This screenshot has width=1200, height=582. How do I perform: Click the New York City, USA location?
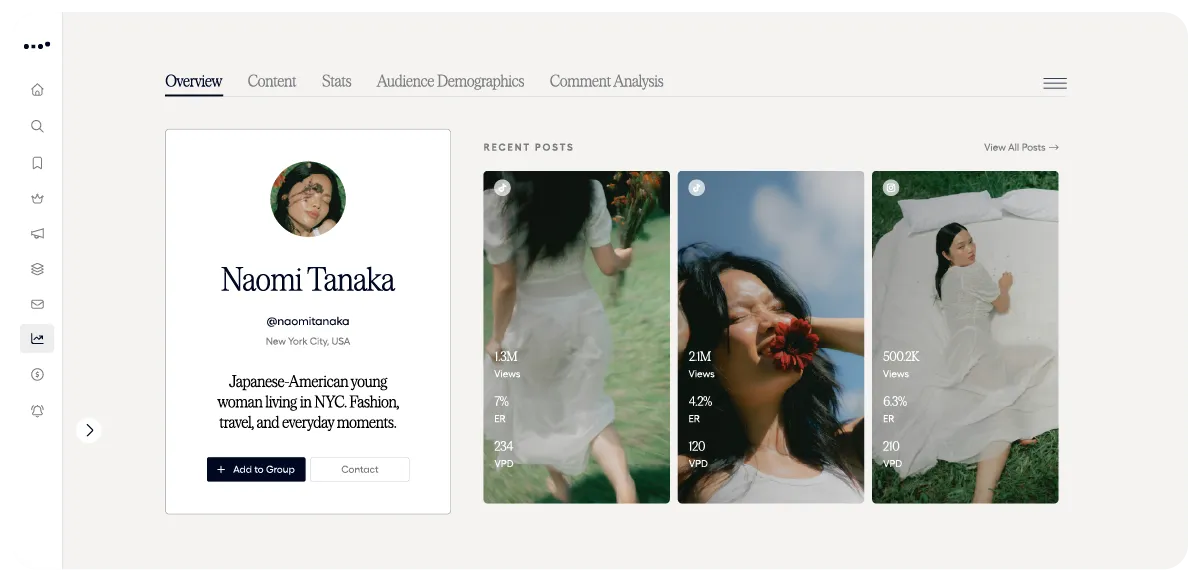(308, 342)
